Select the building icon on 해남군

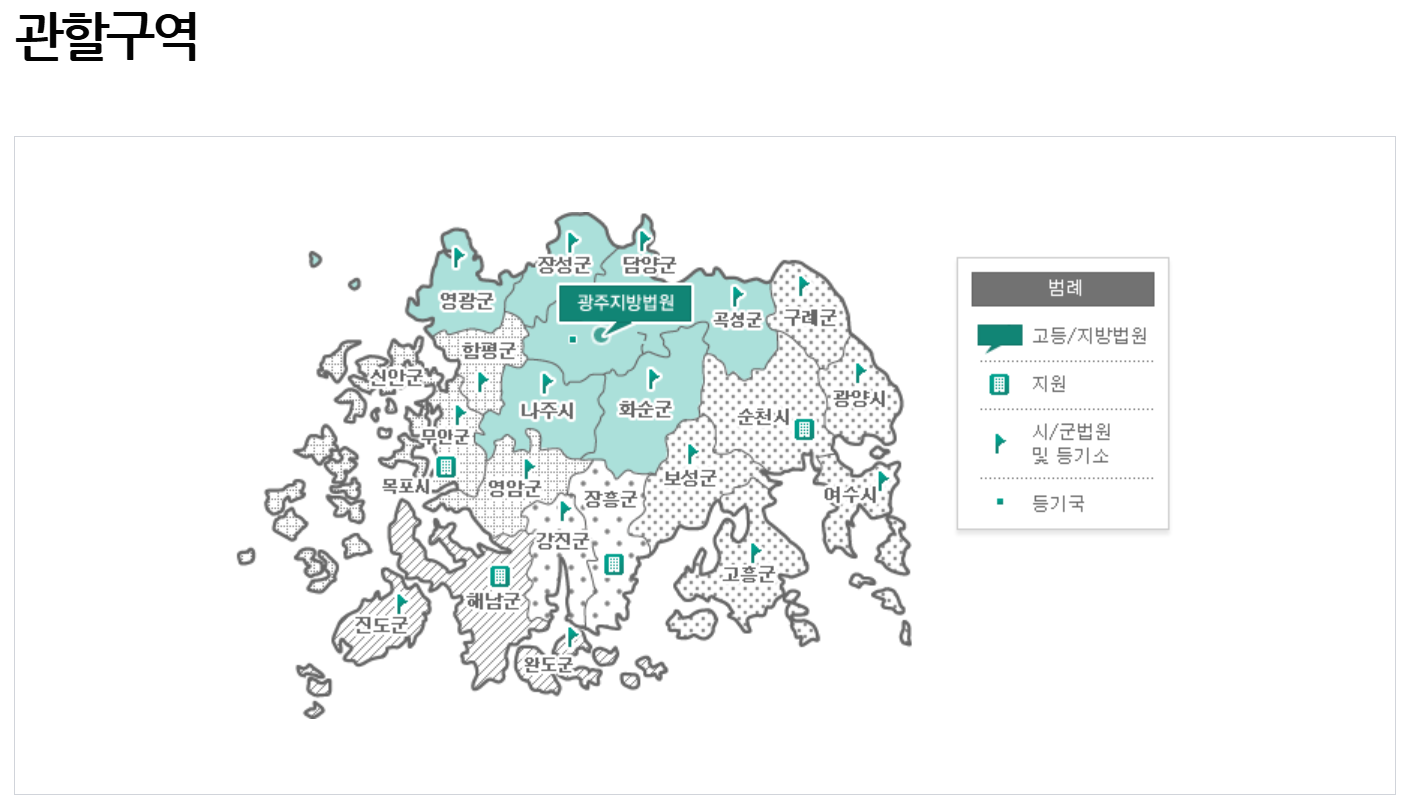(499, 574)
